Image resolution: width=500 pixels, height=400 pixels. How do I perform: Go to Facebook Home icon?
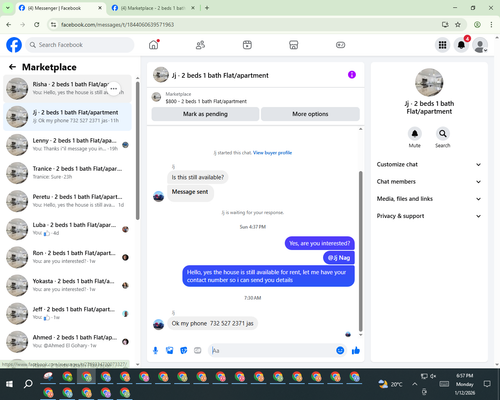coord(154,45)
